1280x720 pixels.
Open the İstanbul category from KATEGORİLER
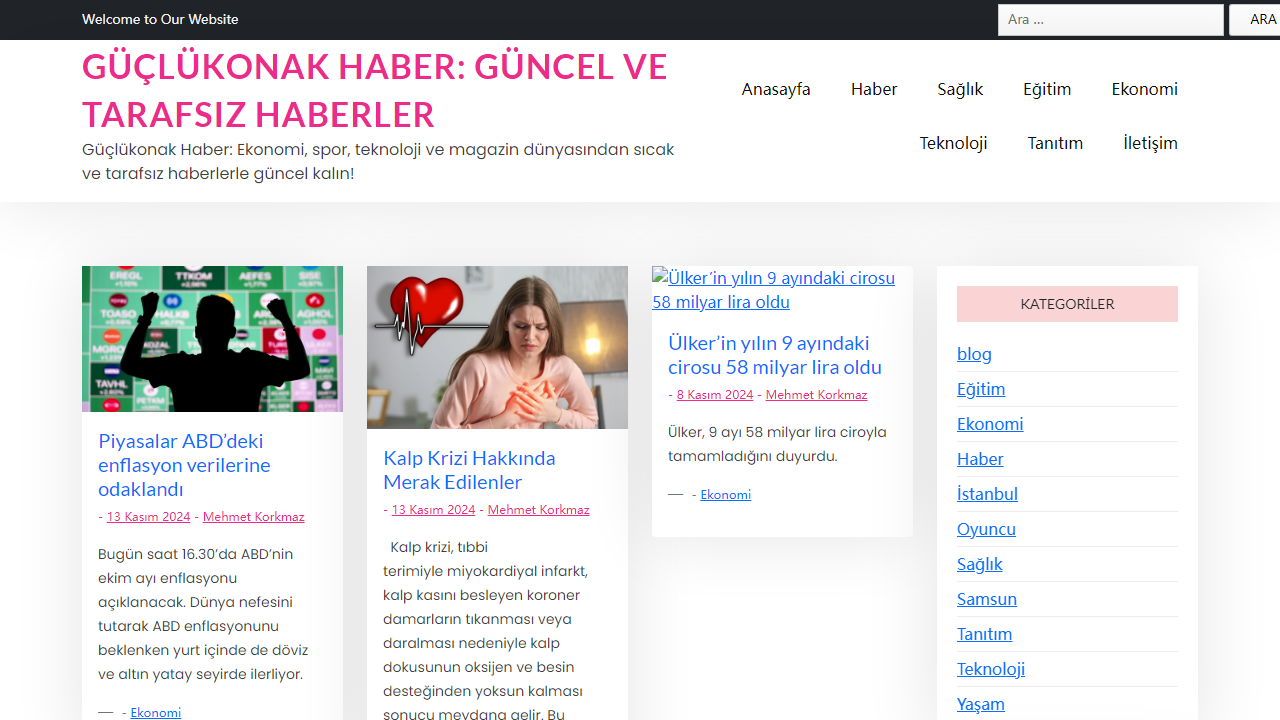pos(987,493)
